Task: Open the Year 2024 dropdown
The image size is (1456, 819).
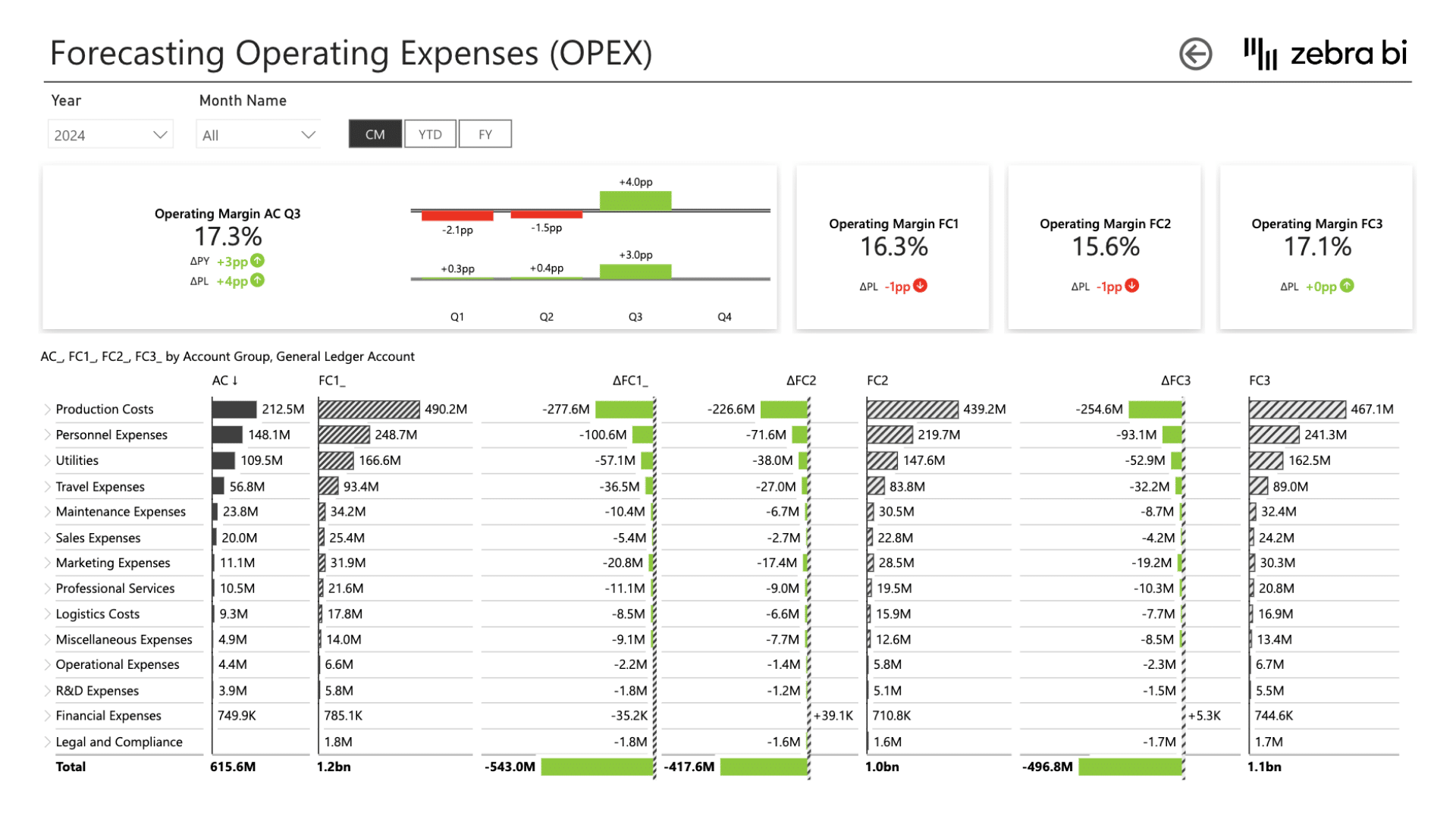Action: pyautogui.click(x=111, y=135)
